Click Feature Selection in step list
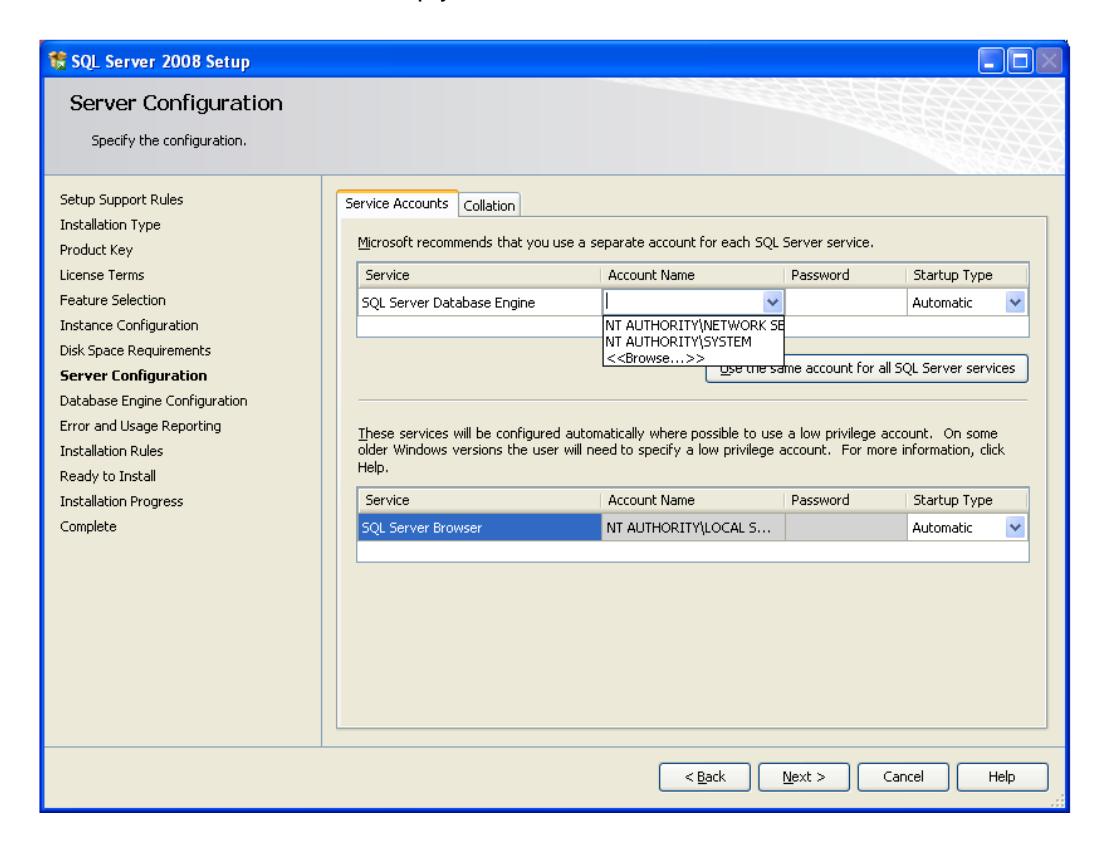This screenshot has width=1108, height=852. click(x=112, y=300)
